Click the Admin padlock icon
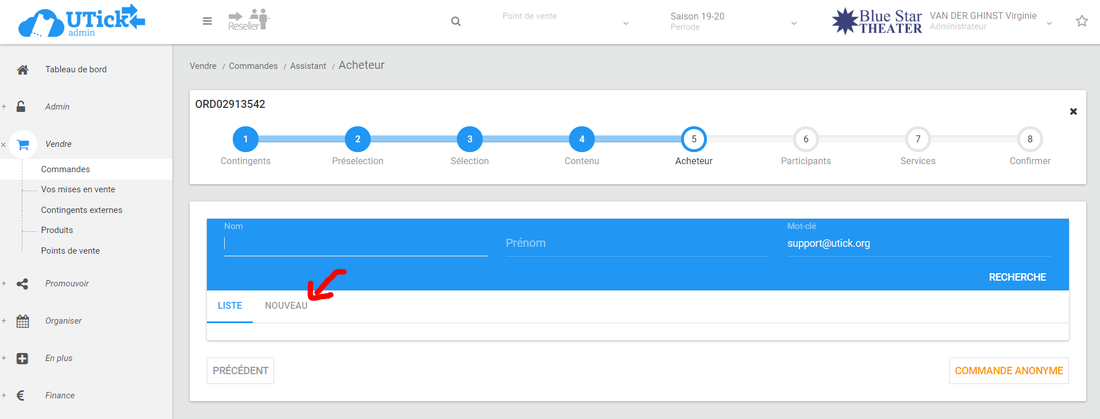The image size is (1100, 419). [x=22, y=107]
